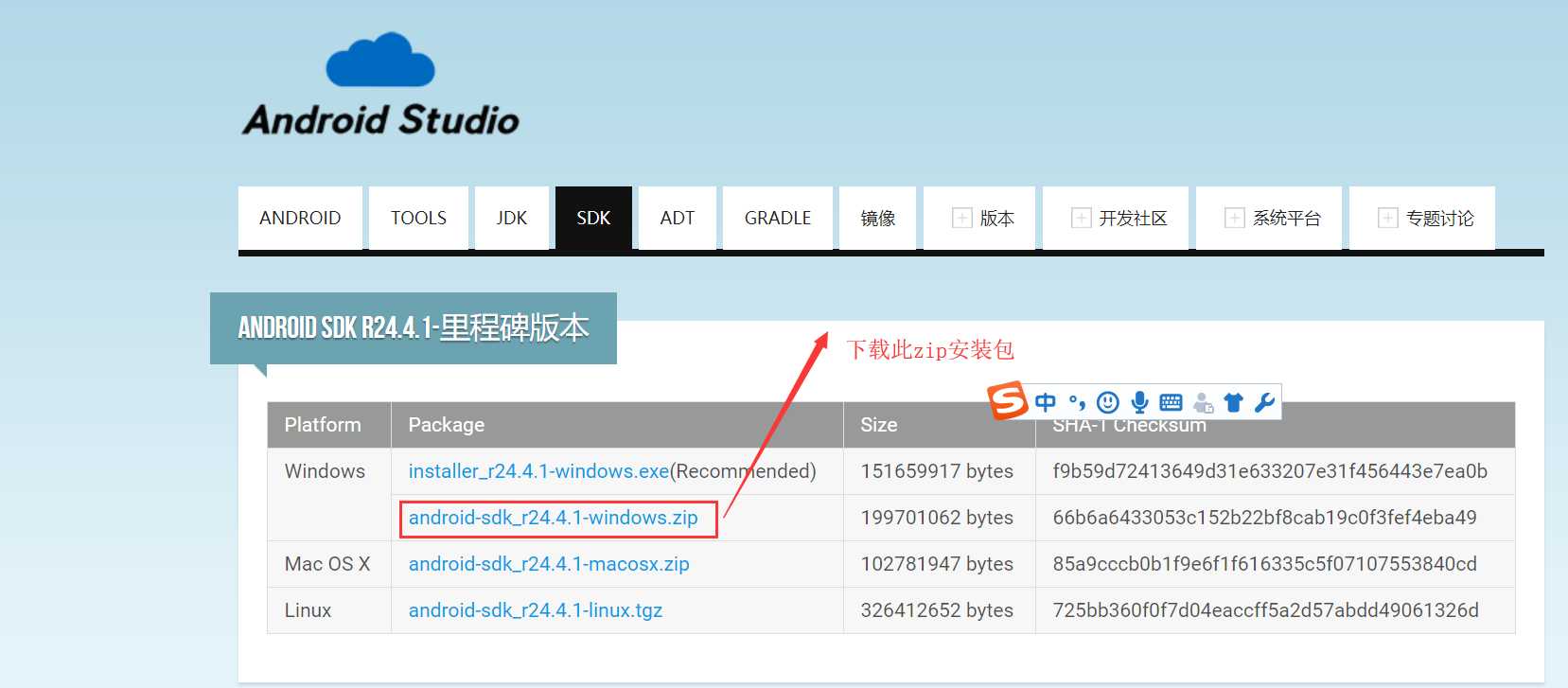1568x688 pixels.
Task: Select the Mac OS X platform cell
Action: click(x=327, y=564)
